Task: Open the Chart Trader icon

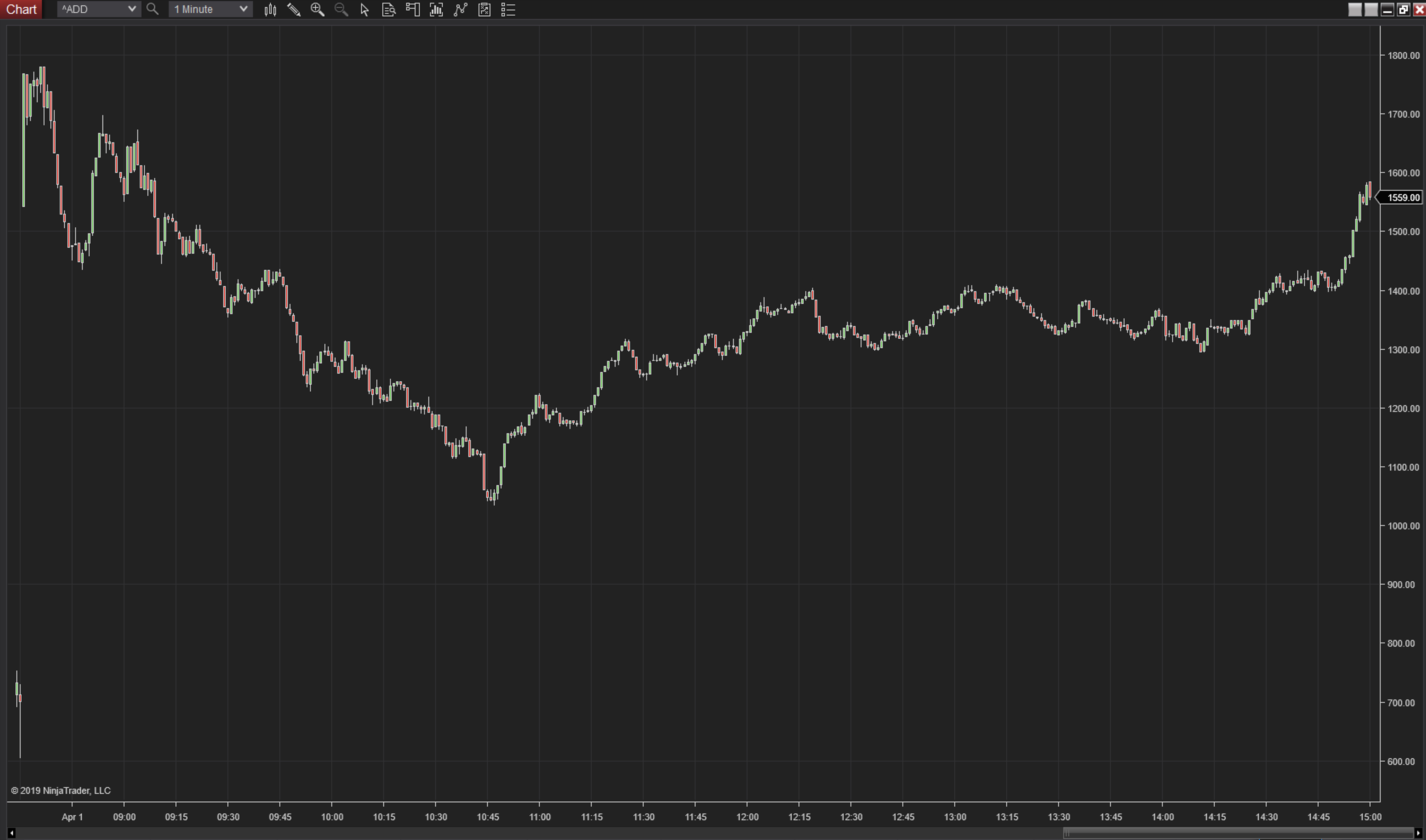Action: point(412,10)
